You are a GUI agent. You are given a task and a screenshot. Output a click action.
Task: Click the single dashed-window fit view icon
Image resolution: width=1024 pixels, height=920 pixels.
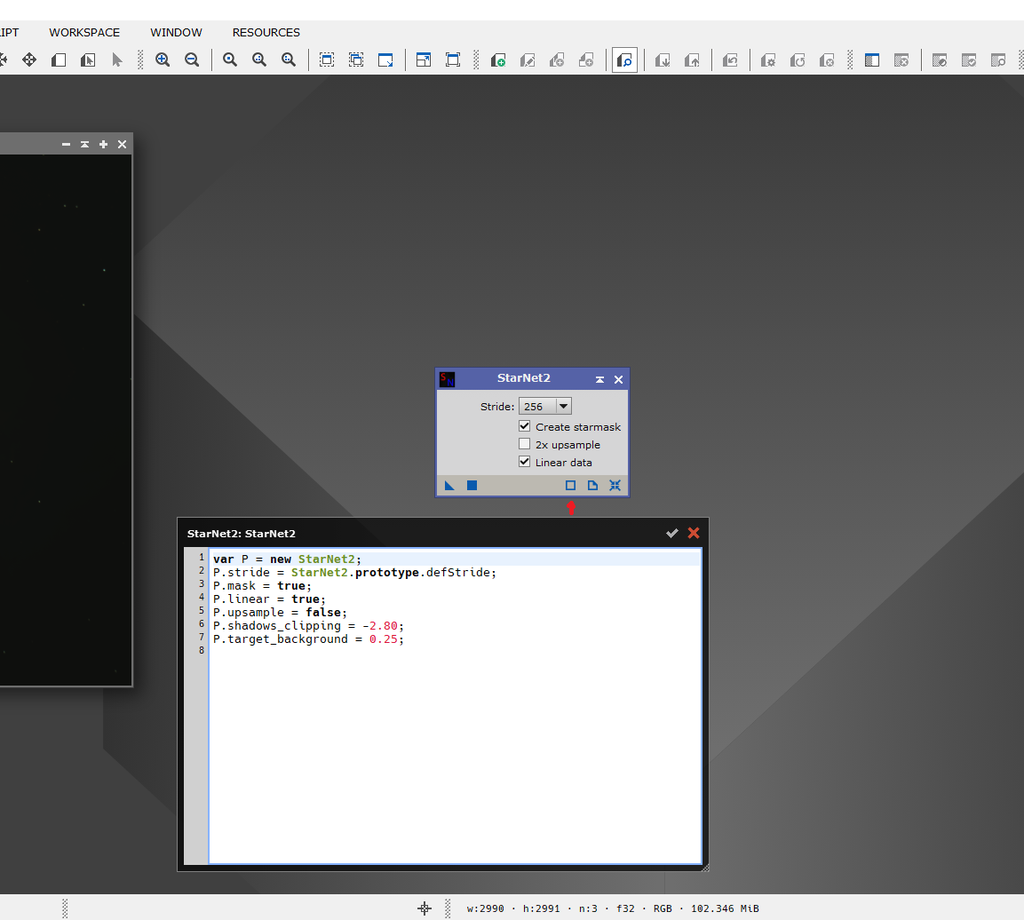pos(327,60)
